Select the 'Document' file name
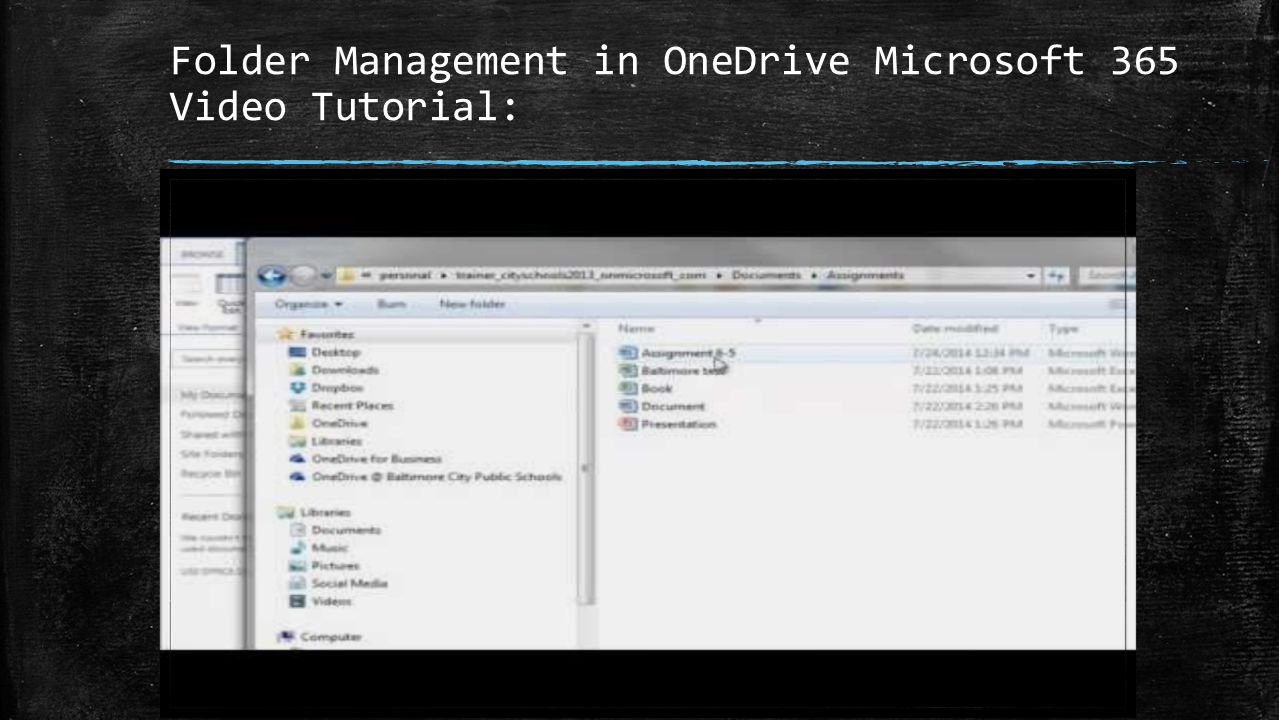1279x720 pixels. [673, 407]
